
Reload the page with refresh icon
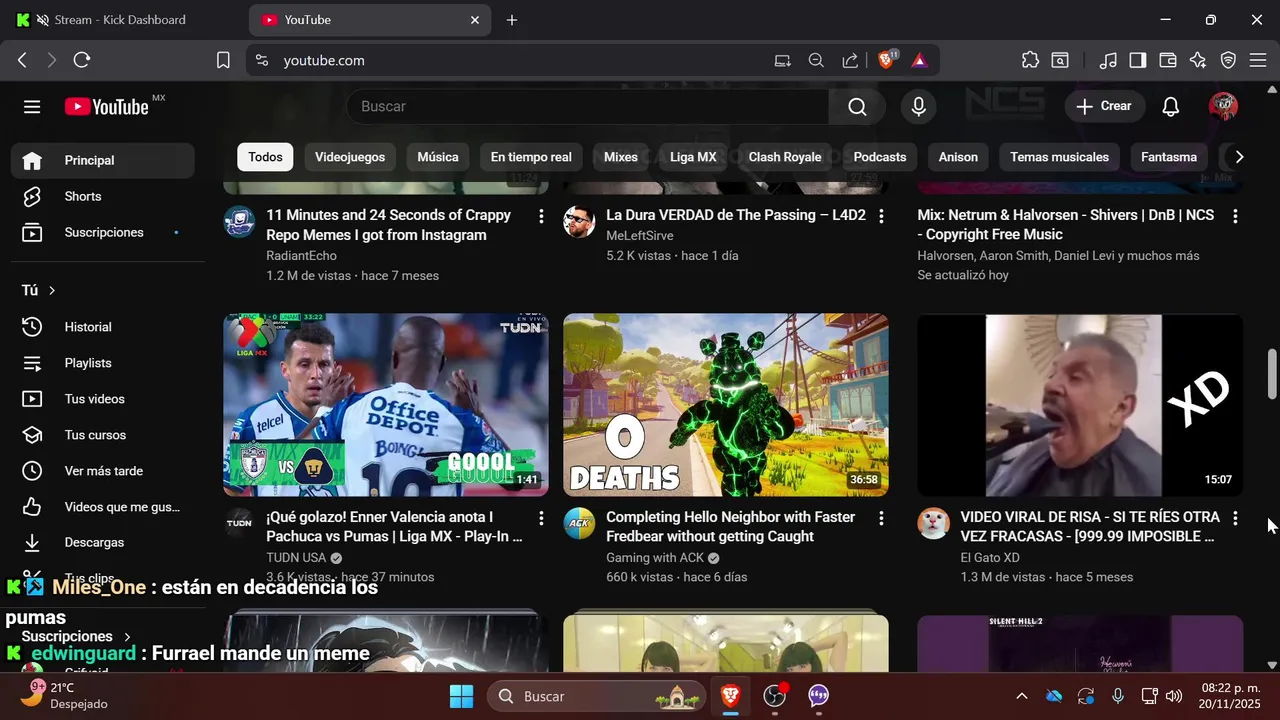[x=82, y=60]
